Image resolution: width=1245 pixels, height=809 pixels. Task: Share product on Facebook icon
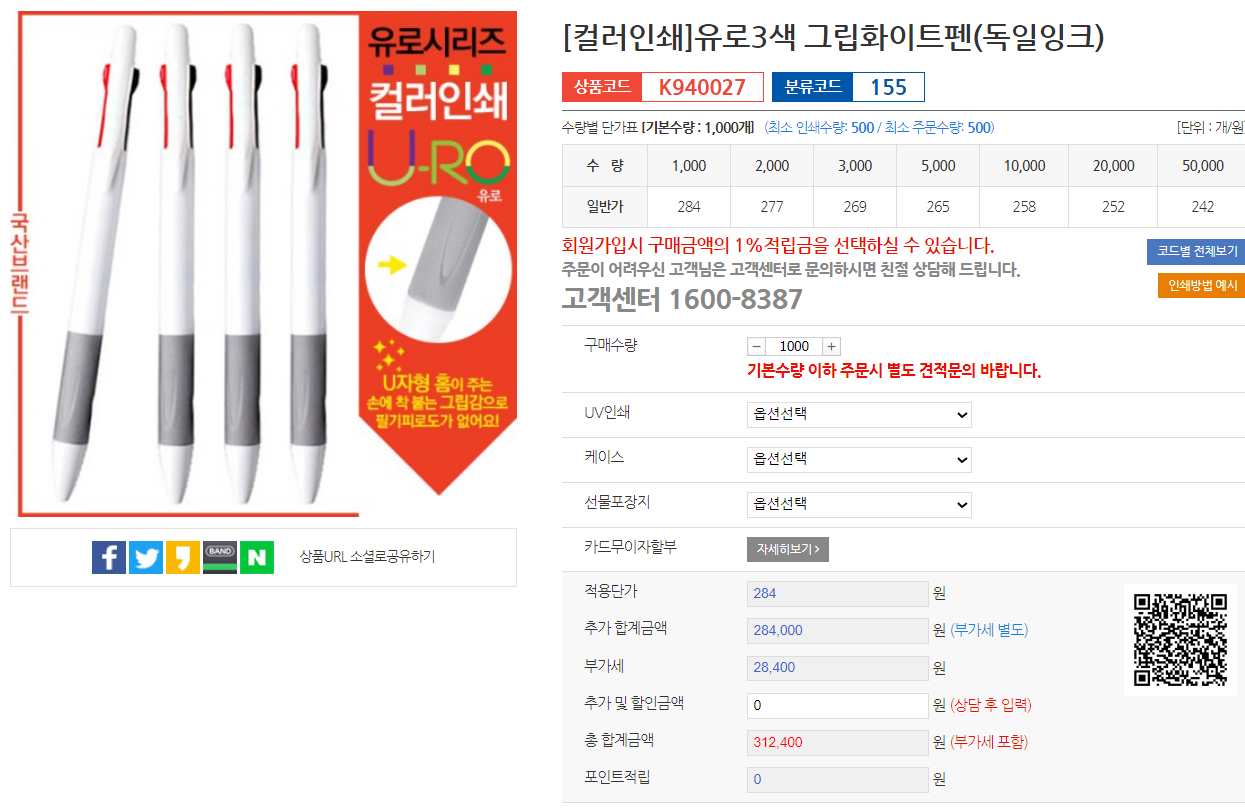tap(109, 557)
